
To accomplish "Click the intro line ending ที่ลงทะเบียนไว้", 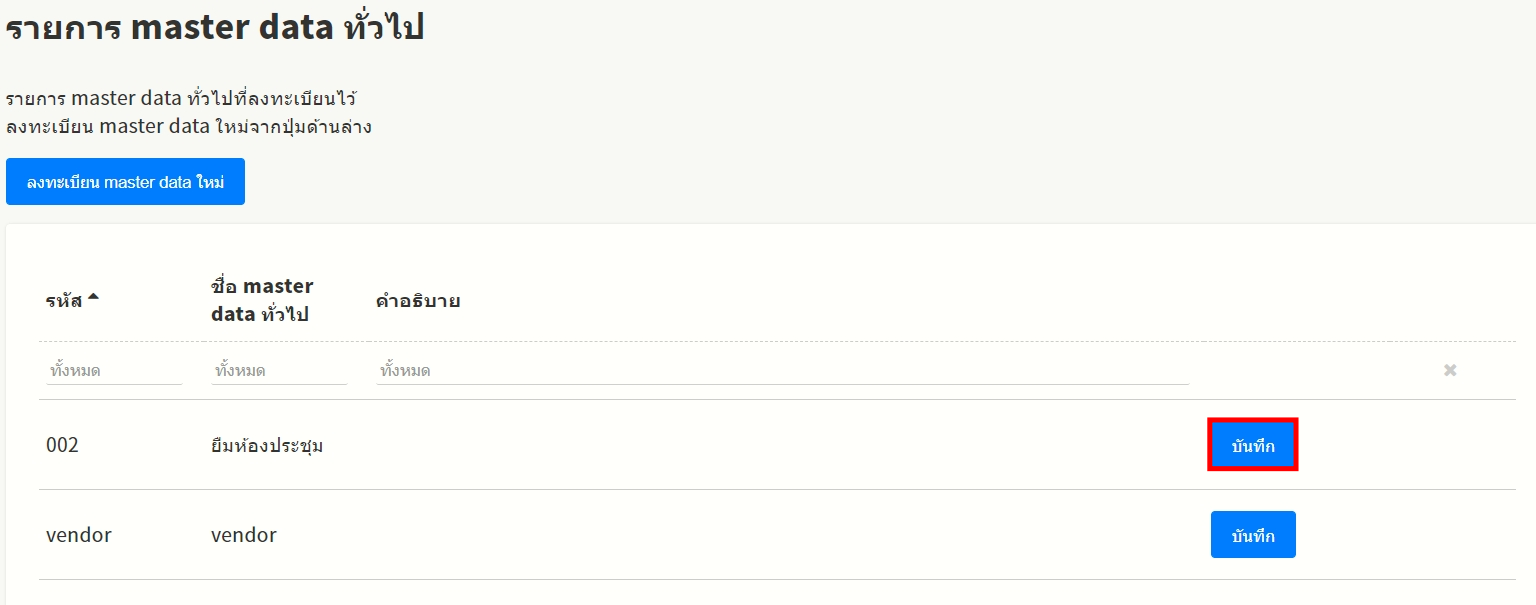I will tap(181, 99).
